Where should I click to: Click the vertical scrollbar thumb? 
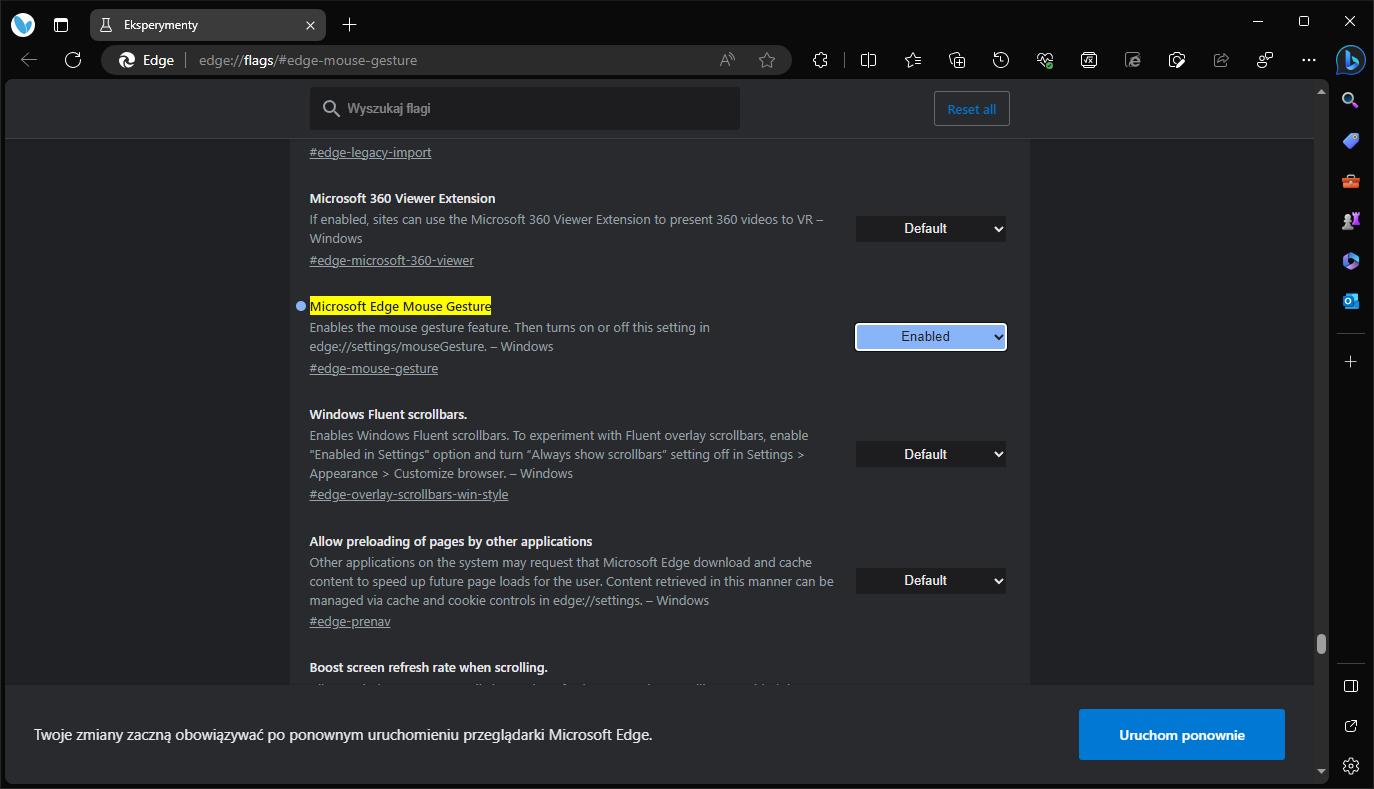1321,643
